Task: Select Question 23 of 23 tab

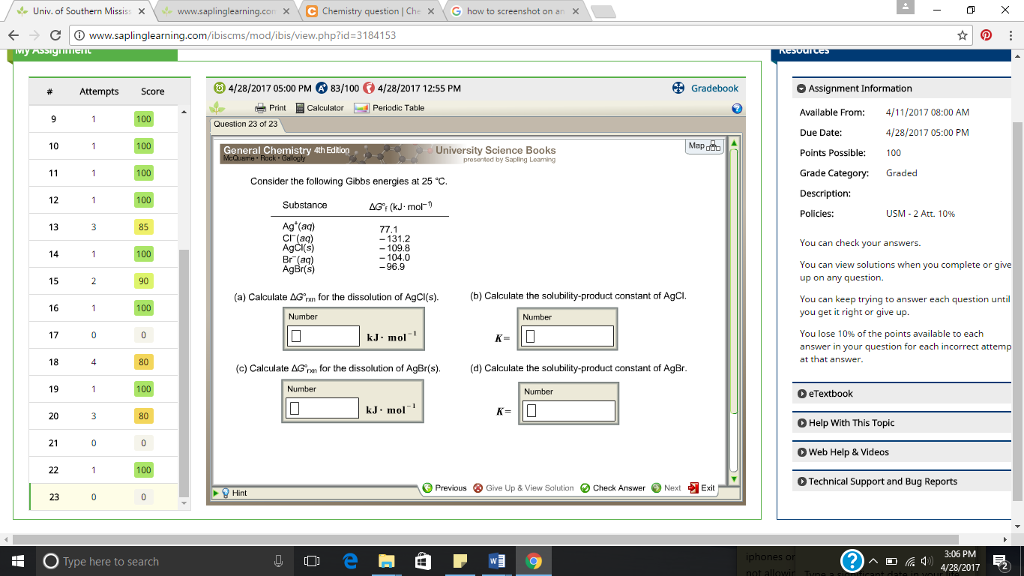Action: click(x=246, y=124)
